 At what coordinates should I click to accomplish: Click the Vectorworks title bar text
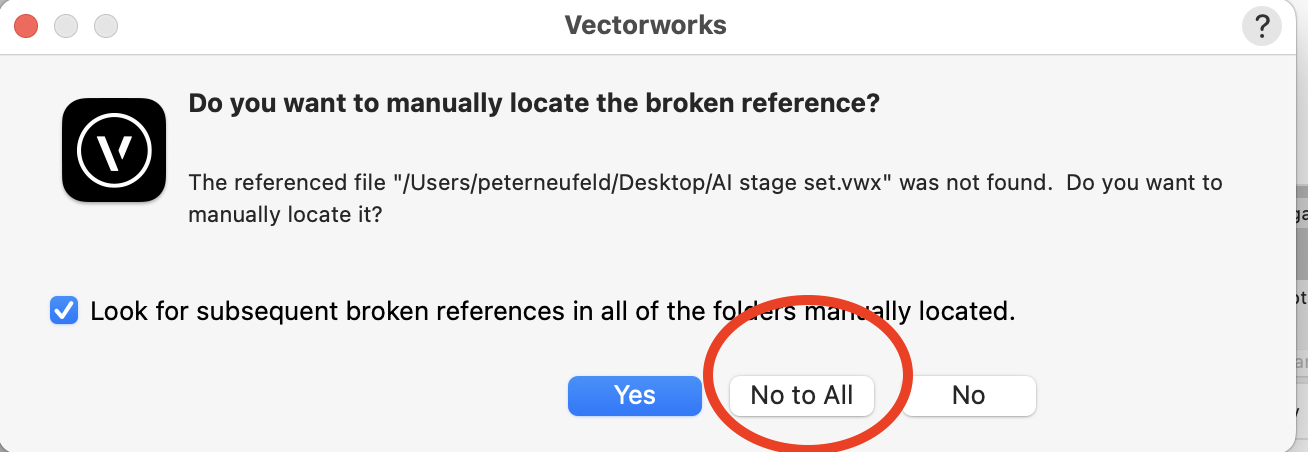[x=645, y=25]
